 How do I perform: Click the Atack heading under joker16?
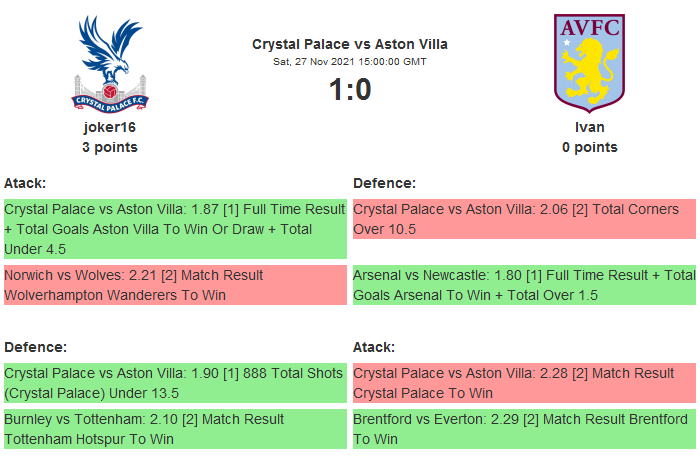25,183
